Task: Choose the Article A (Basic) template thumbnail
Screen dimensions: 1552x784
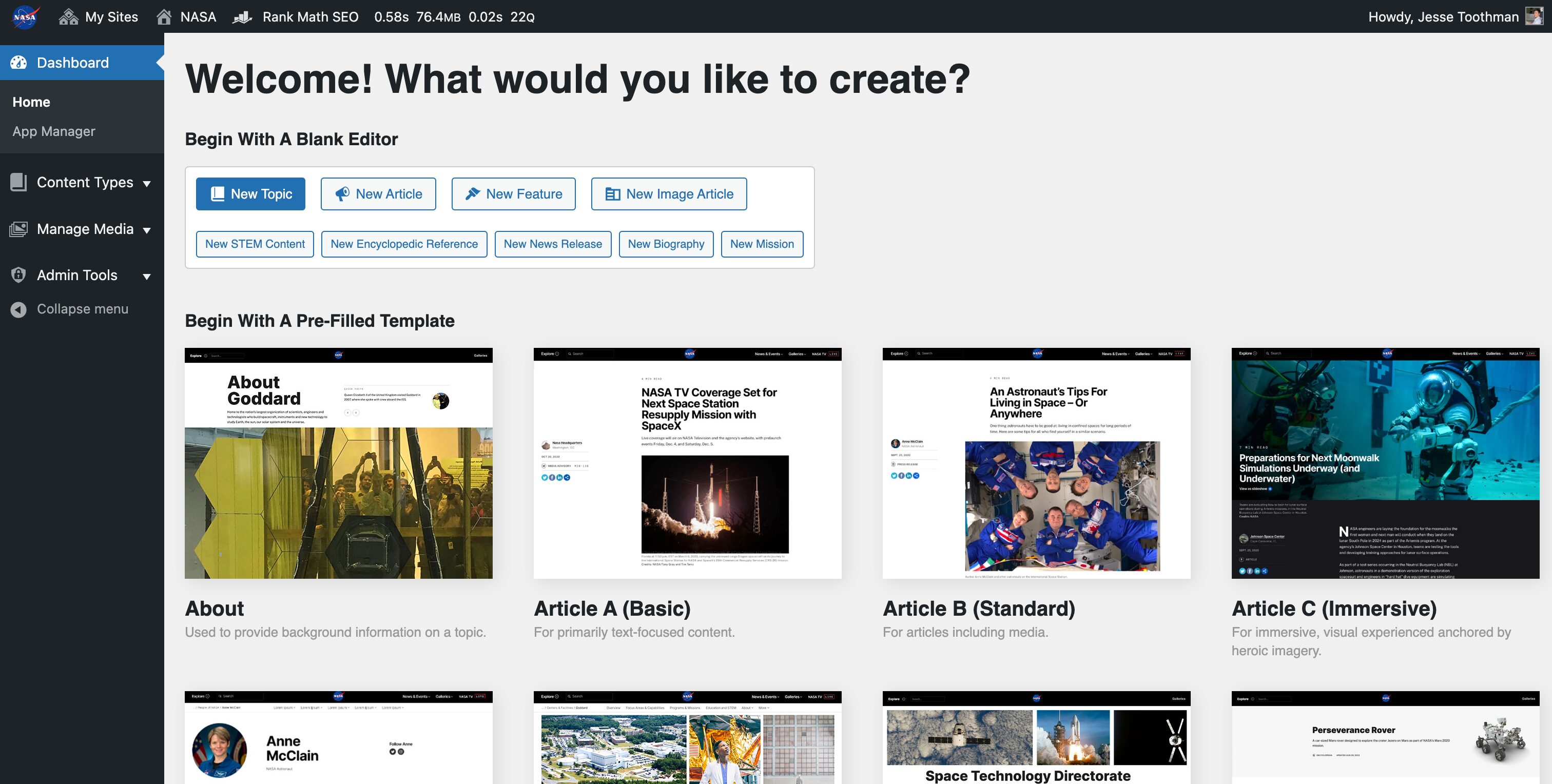Action: (687, 463)
